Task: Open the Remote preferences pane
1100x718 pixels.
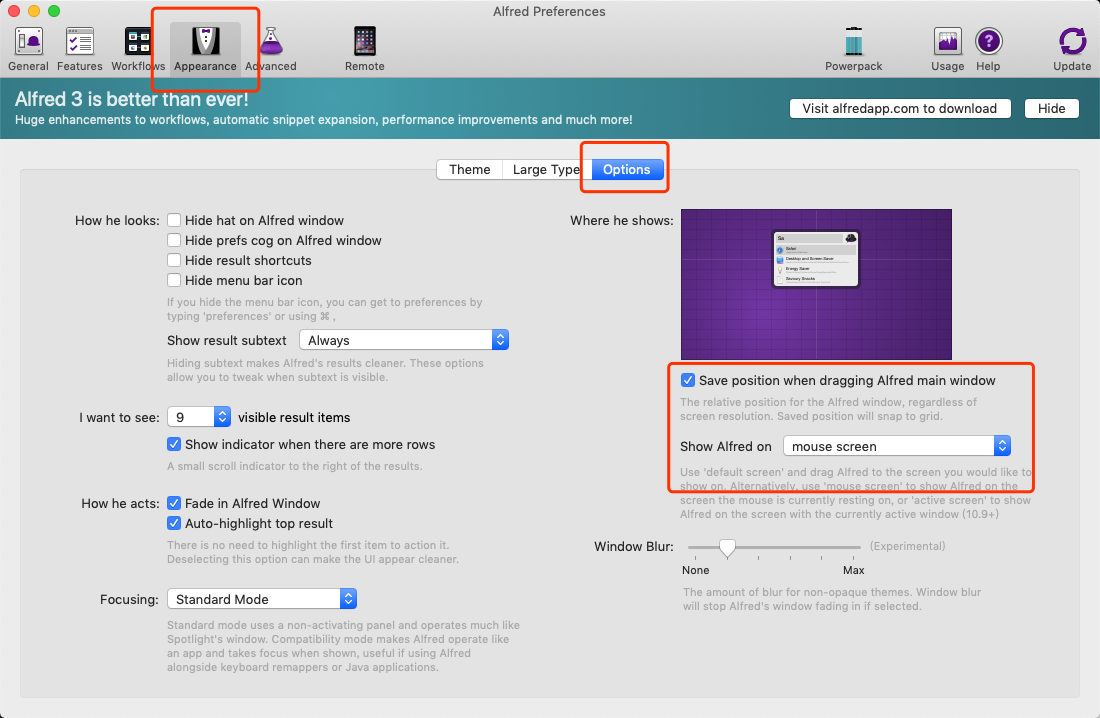Action: tap(365, 48)
